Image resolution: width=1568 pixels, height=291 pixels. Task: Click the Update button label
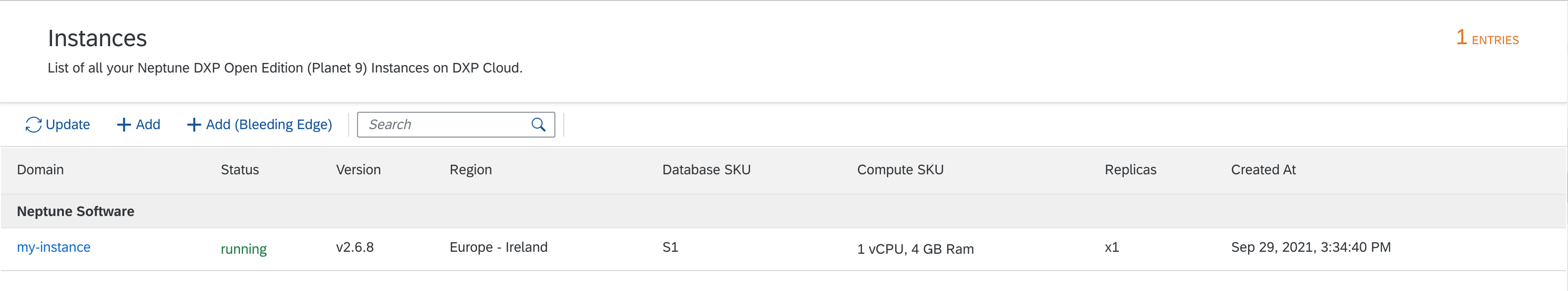click(67, 125)
